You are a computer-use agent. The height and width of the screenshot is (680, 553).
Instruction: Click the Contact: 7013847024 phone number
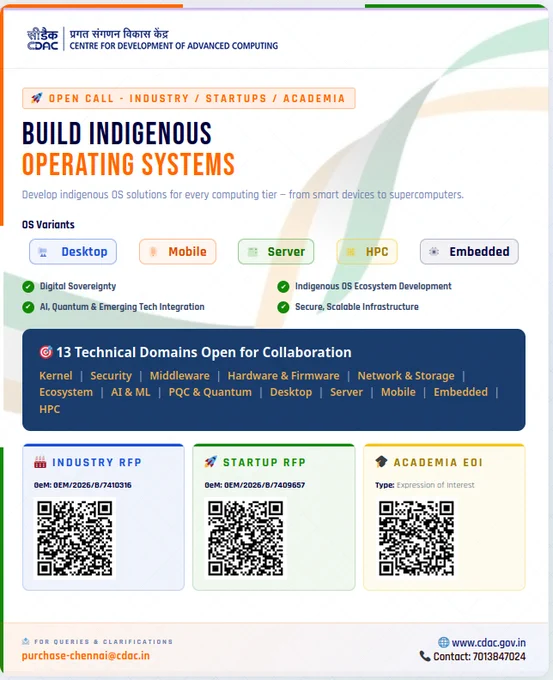pyautogui.click(x=479, y=657)
